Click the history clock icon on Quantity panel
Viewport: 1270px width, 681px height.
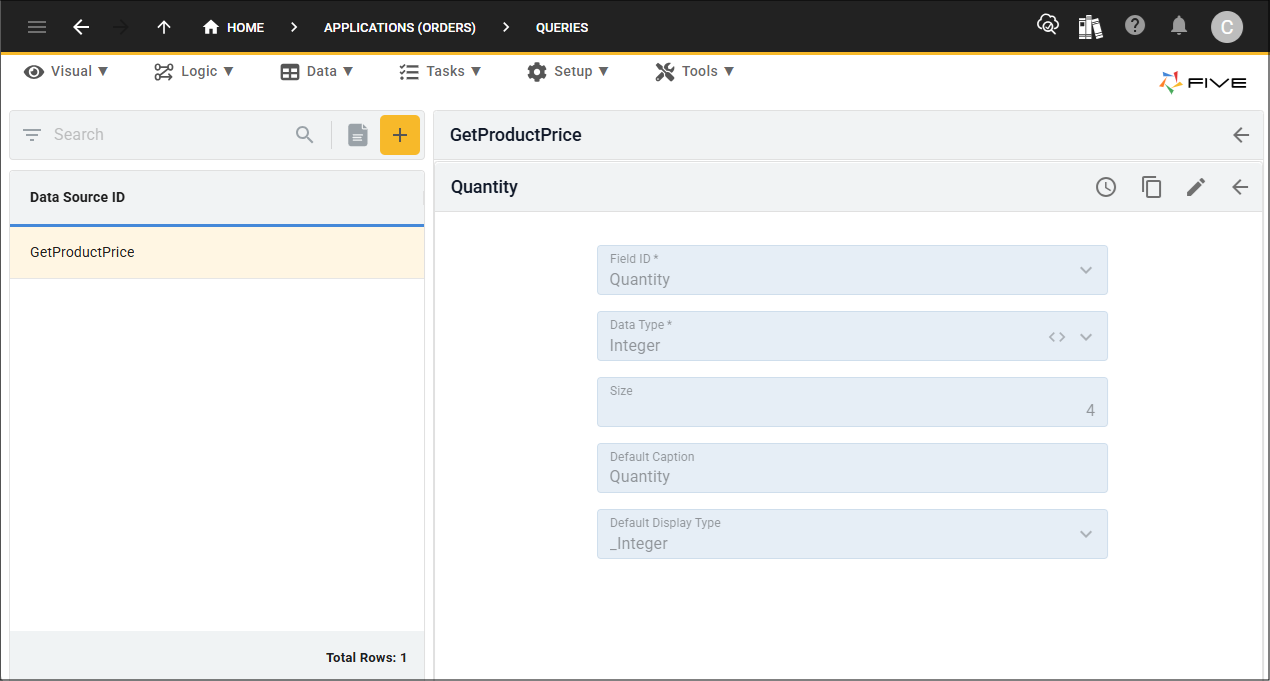(x=1105, y=187)
